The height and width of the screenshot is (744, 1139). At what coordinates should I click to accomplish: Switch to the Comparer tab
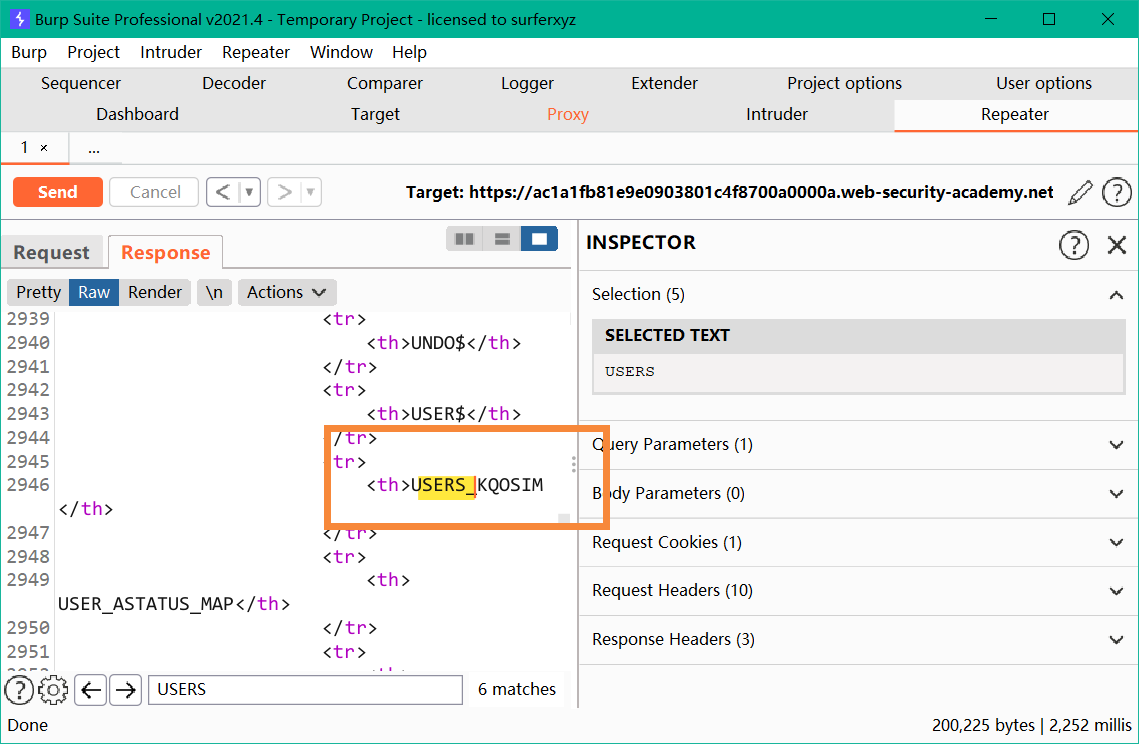(x=384, y=84)
